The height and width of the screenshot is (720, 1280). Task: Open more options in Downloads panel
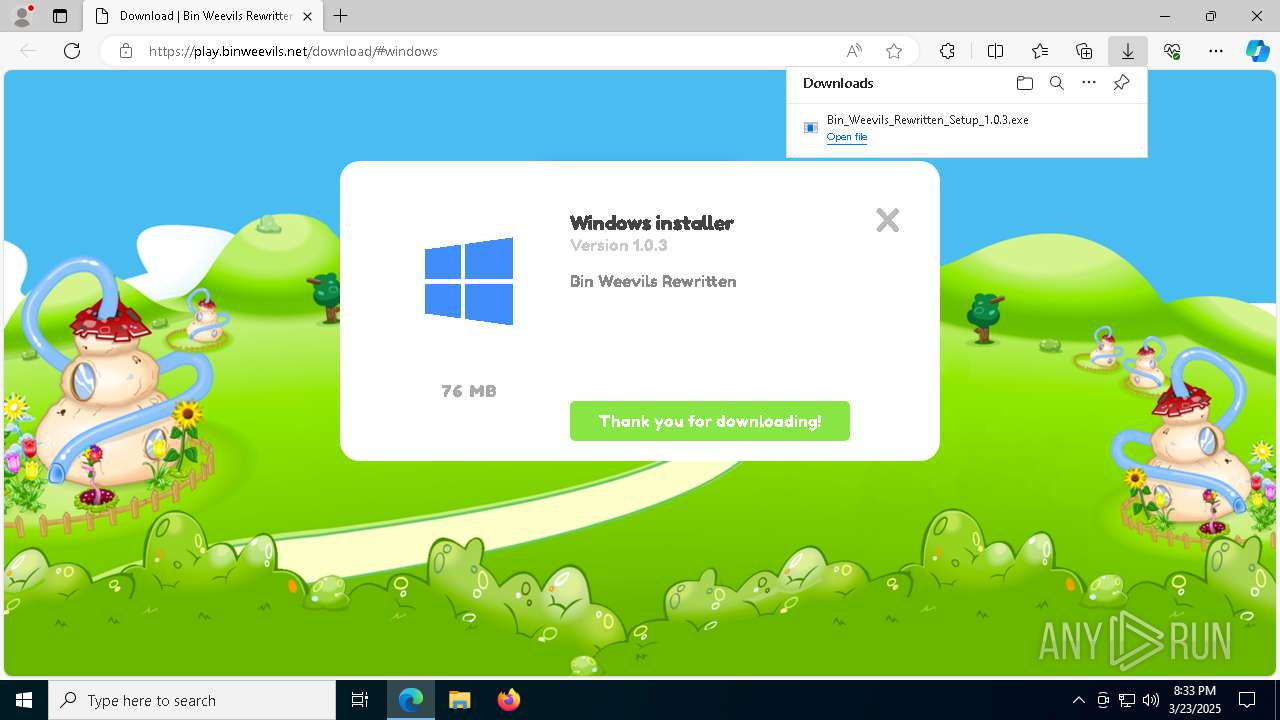(1089, 83)
